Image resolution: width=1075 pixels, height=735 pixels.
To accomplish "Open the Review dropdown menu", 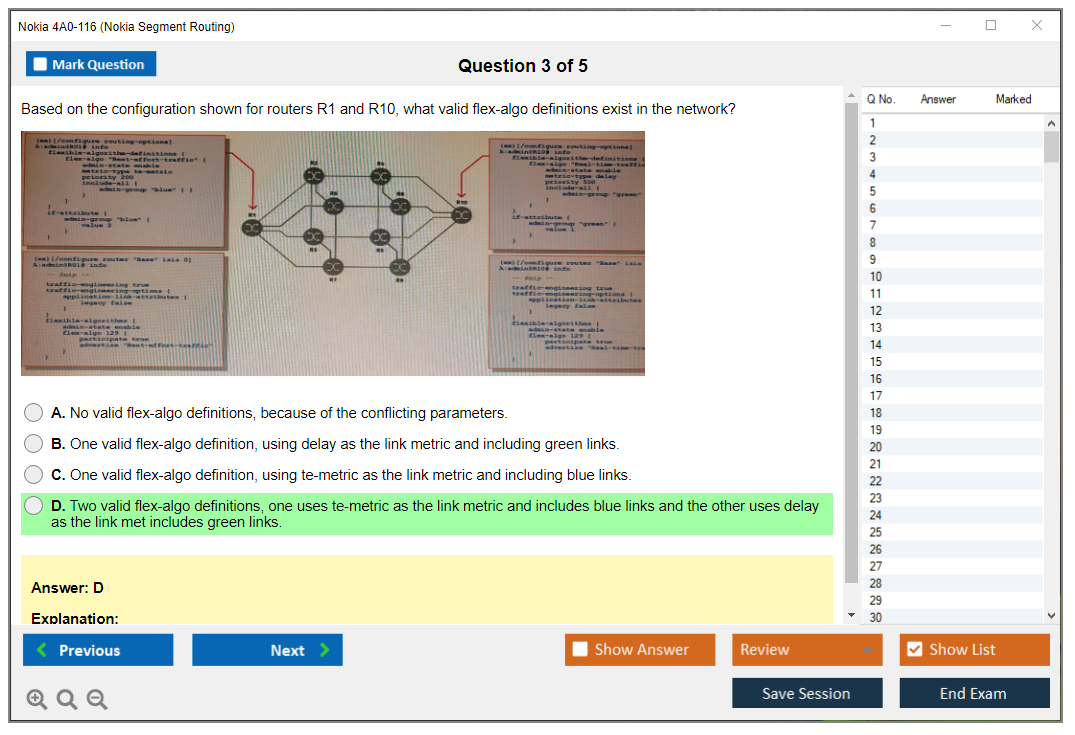I will [806, 650].
